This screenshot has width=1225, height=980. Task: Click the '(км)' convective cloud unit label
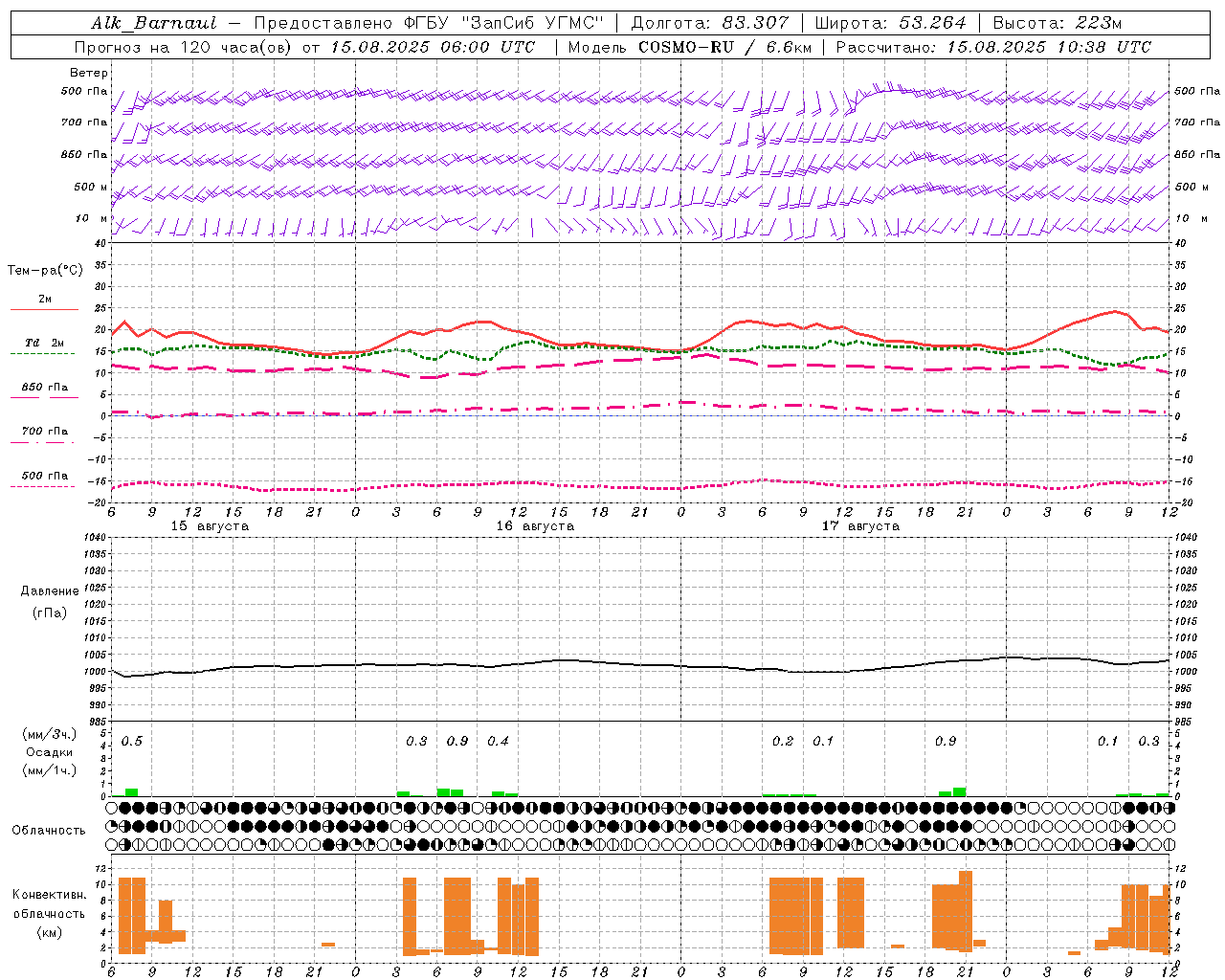click(x=49, y=932)
